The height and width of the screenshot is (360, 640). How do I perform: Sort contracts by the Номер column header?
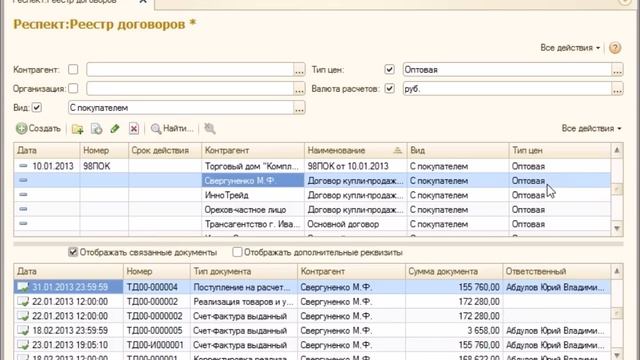104,150
